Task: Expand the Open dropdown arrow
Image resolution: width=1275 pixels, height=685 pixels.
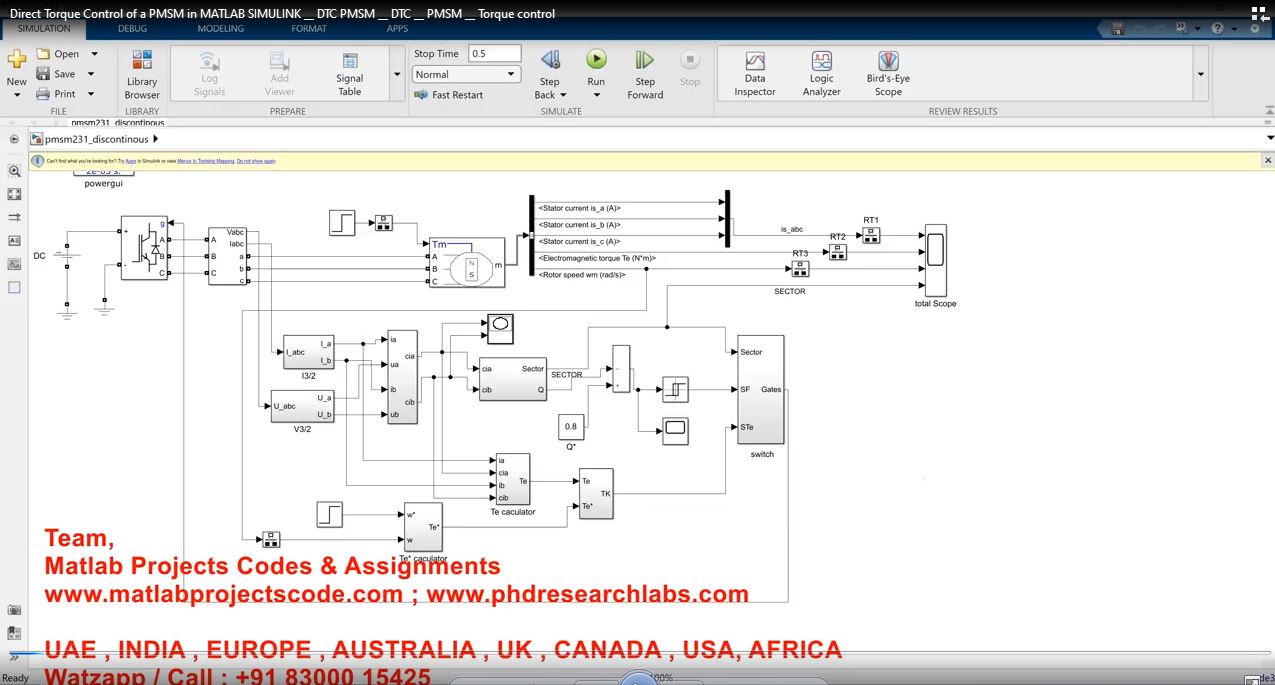Action: [x=94, y=54]
